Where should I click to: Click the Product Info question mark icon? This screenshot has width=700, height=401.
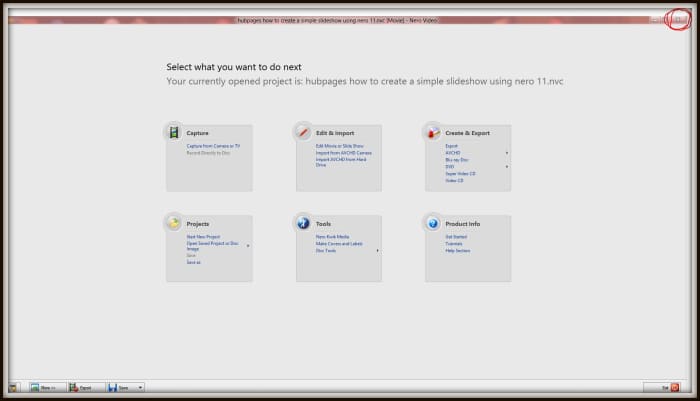[x=433, y=223]
